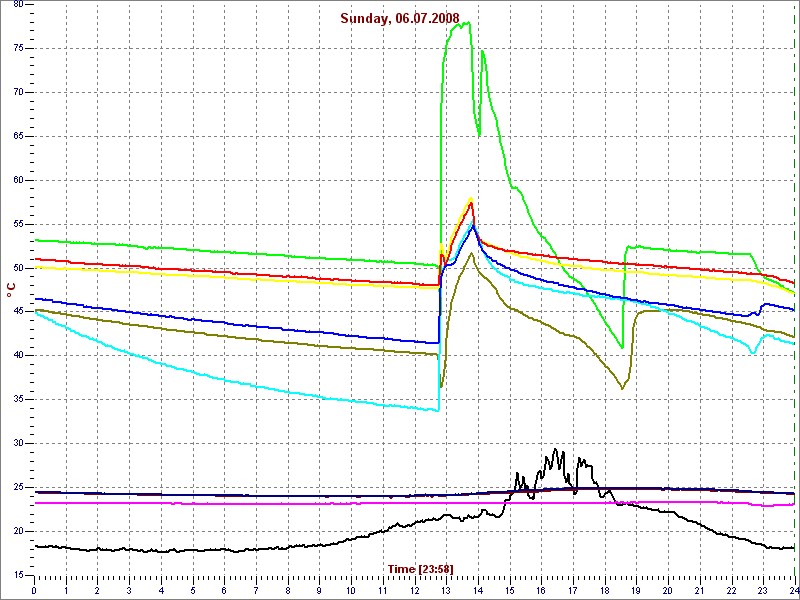Click the '°C' vertical axis label
Viewport: 800px width, 600px height.
[x=10, y=291]
